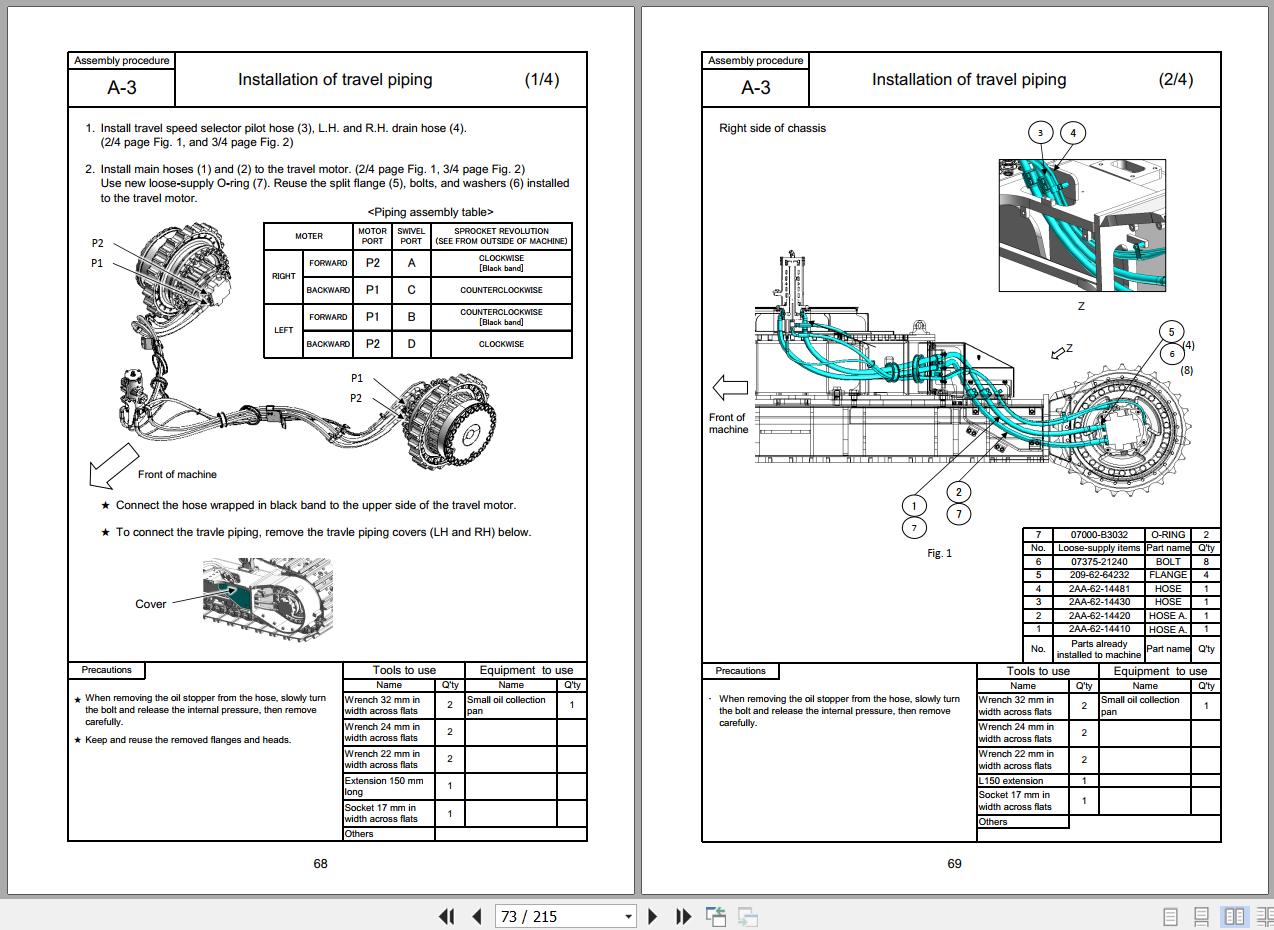Enable continuous single page scrolling layout
Screen dimensions: 1274x930
(1202, 916)
